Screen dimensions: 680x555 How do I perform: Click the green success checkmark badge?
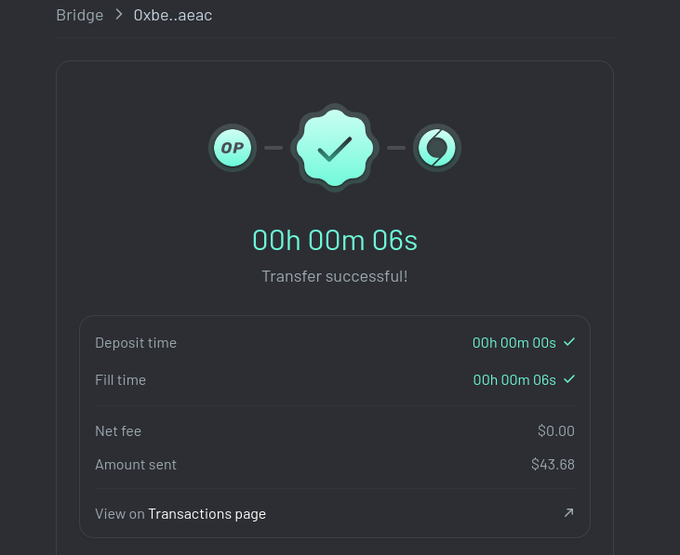(334, 148)
